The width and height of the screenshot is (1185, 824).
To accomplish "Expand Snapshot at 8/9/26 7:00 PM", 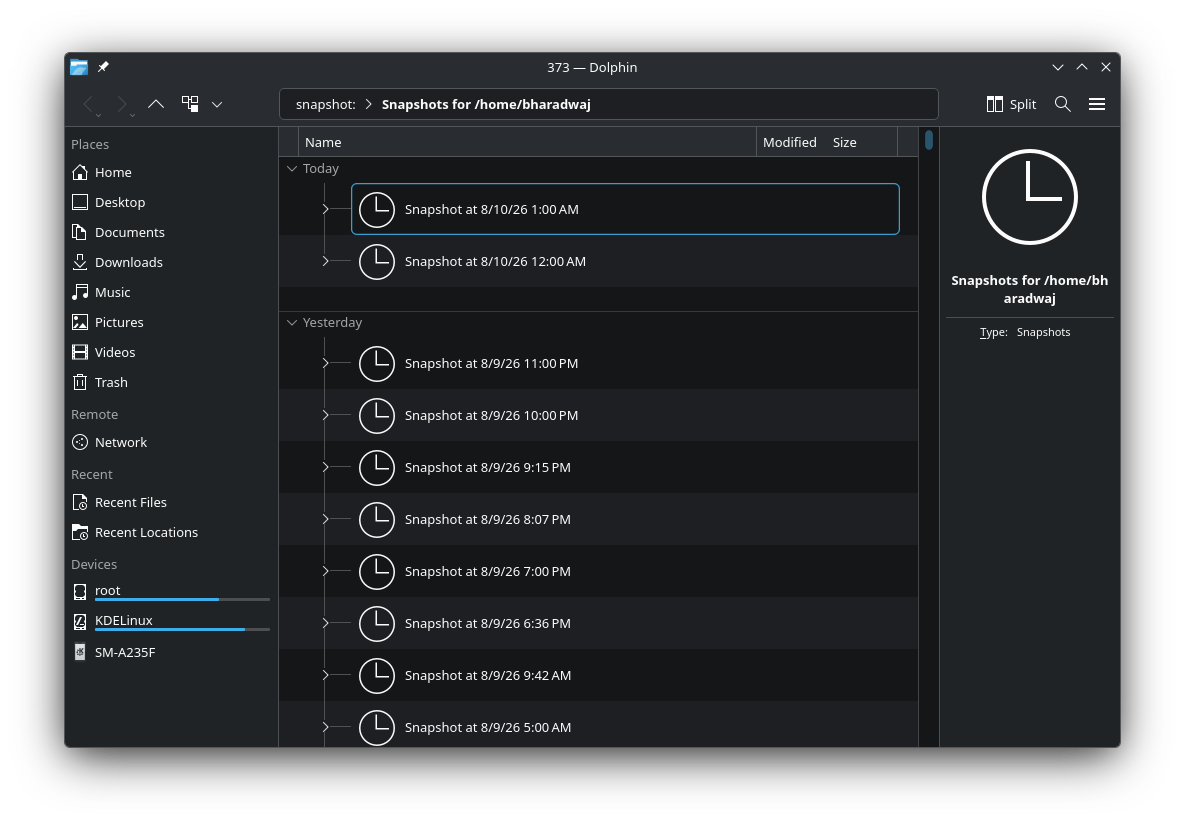I will tap(326, 572).
